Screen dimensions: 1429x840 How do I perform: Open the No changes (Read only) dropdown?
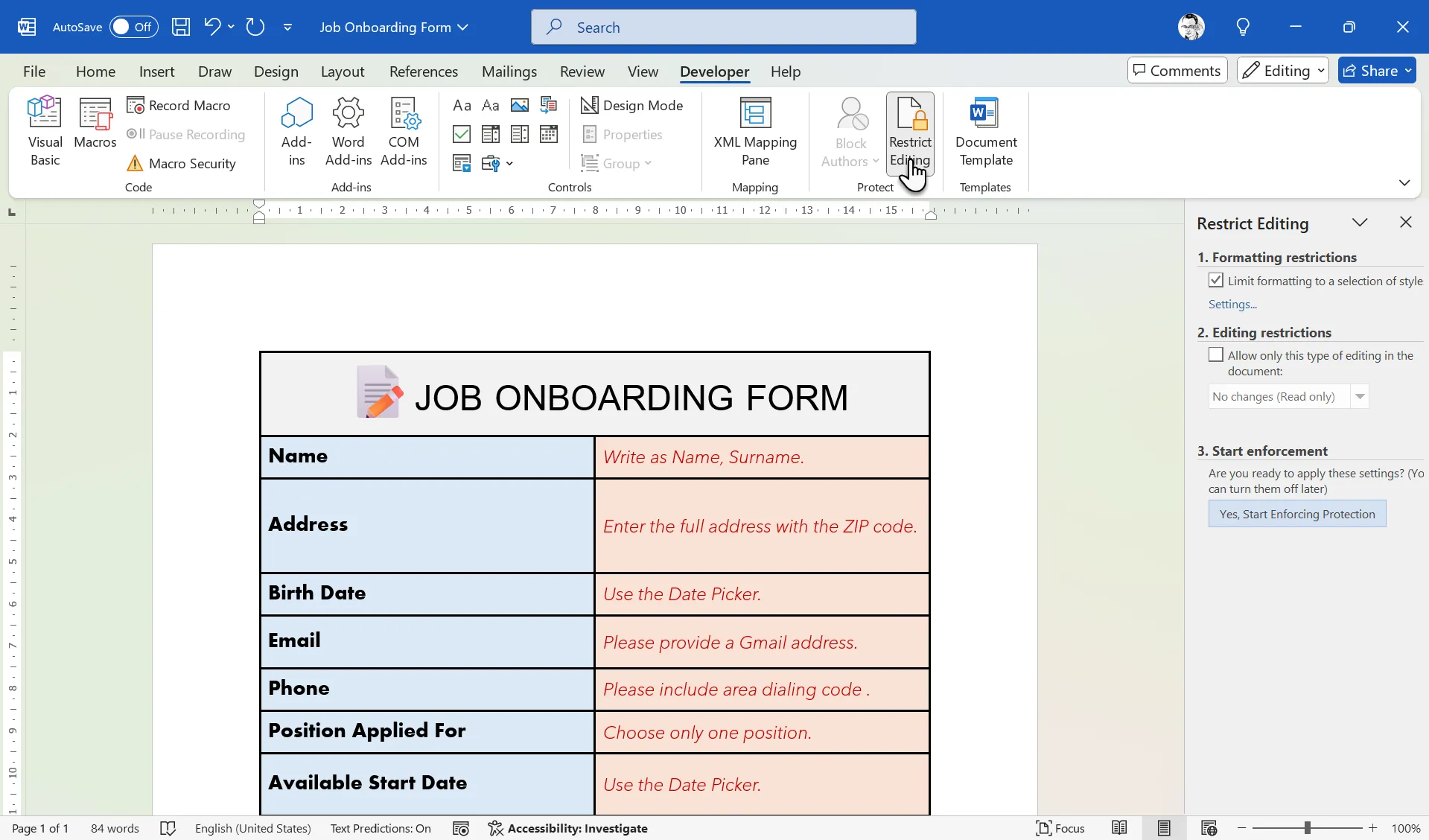pyautogui.click(x=1362, y=396)
